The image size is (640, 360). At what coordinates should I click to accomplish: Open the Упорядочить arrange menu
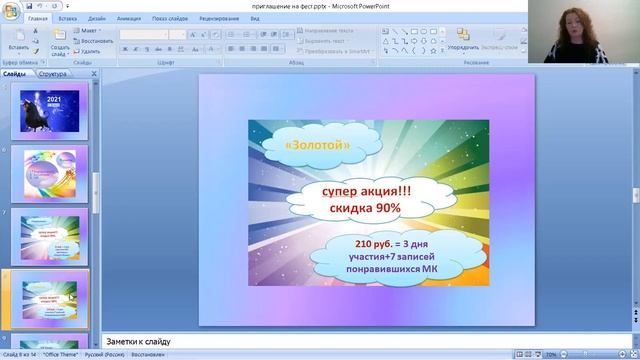pyautogui.click(x=463, y=42)
